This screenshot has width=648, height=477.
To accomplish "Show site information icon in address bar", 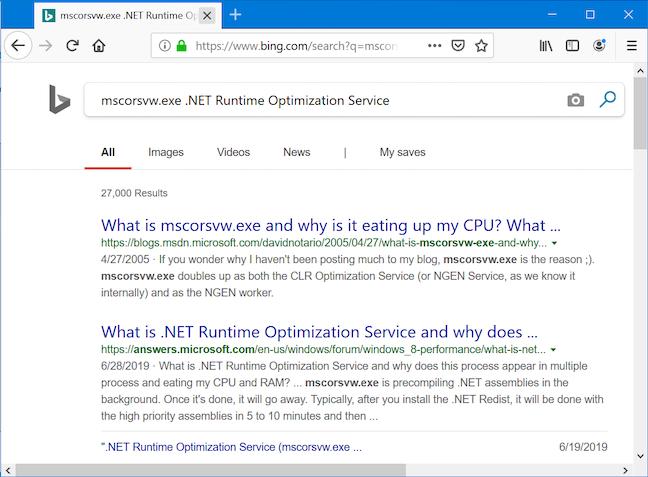I will 164,45.
